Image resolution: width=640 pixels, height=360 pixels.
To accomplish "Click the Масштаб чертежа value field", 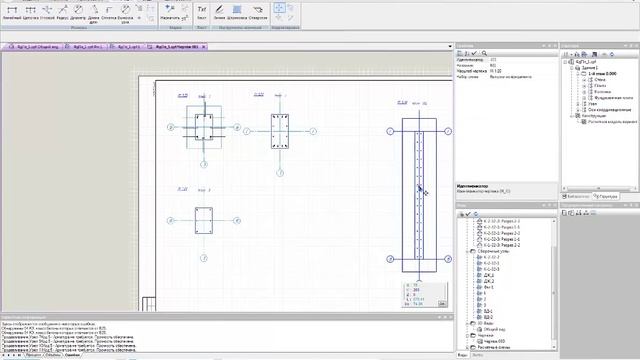I will [522, 71].
